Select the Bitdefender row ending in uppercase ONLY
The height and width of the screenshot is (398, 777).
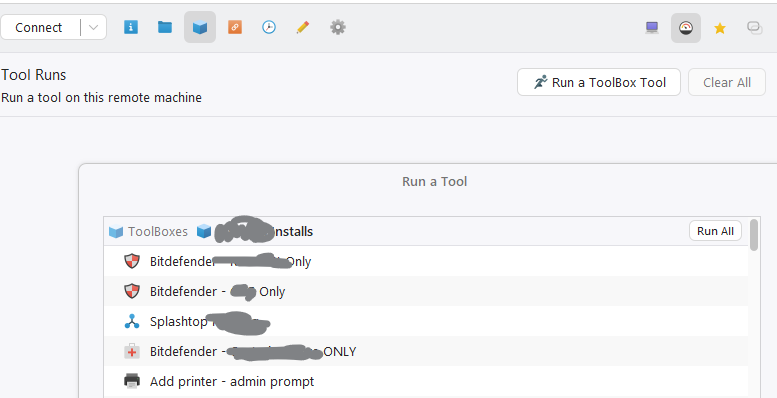426,351
